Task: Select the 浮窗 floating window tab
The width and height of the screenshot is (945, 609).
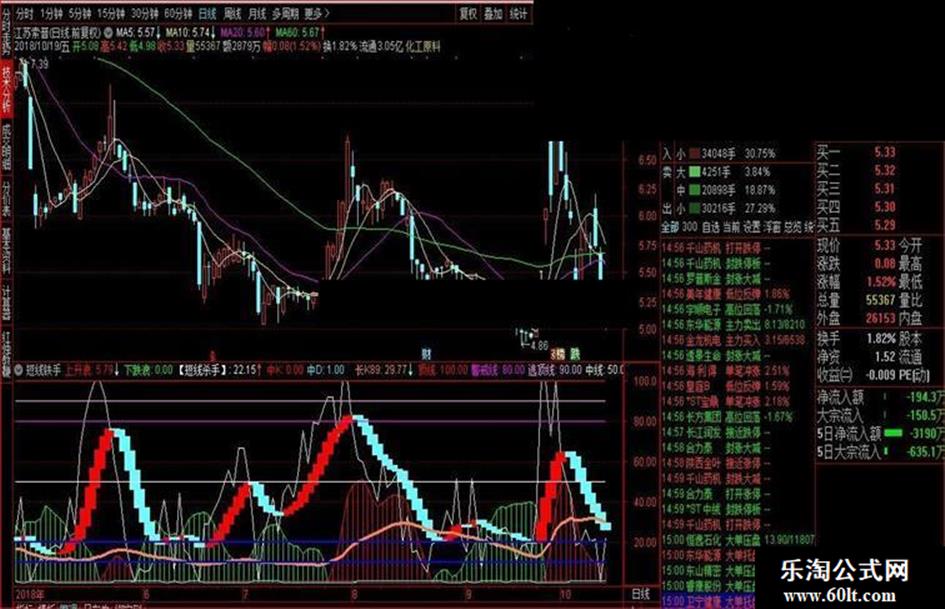Action: pyautogui.click(x=773, y=227)
